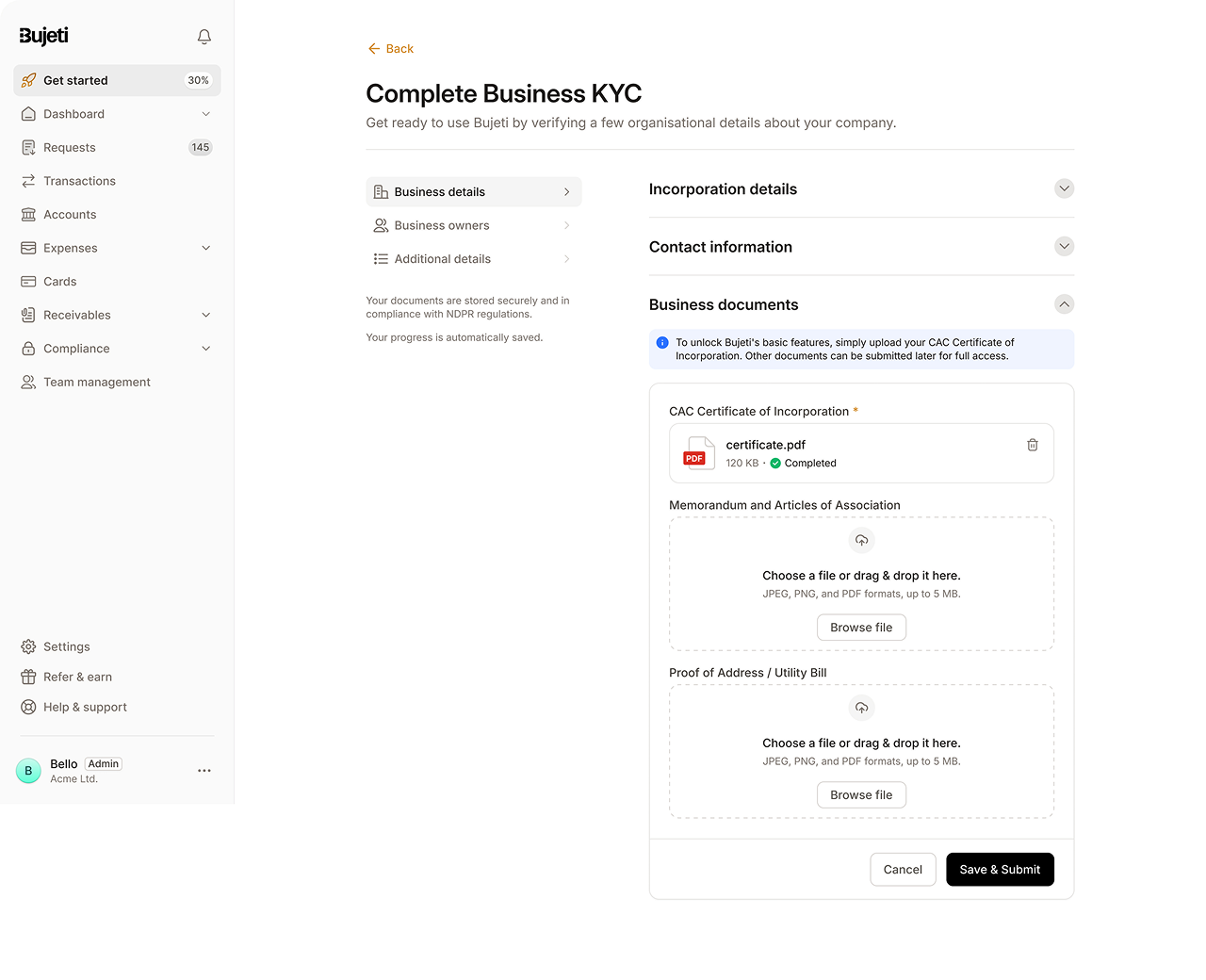Expand the Dashboard sidebar submenu
This screenshot has height=980, width=1206.
pos(206,114)
